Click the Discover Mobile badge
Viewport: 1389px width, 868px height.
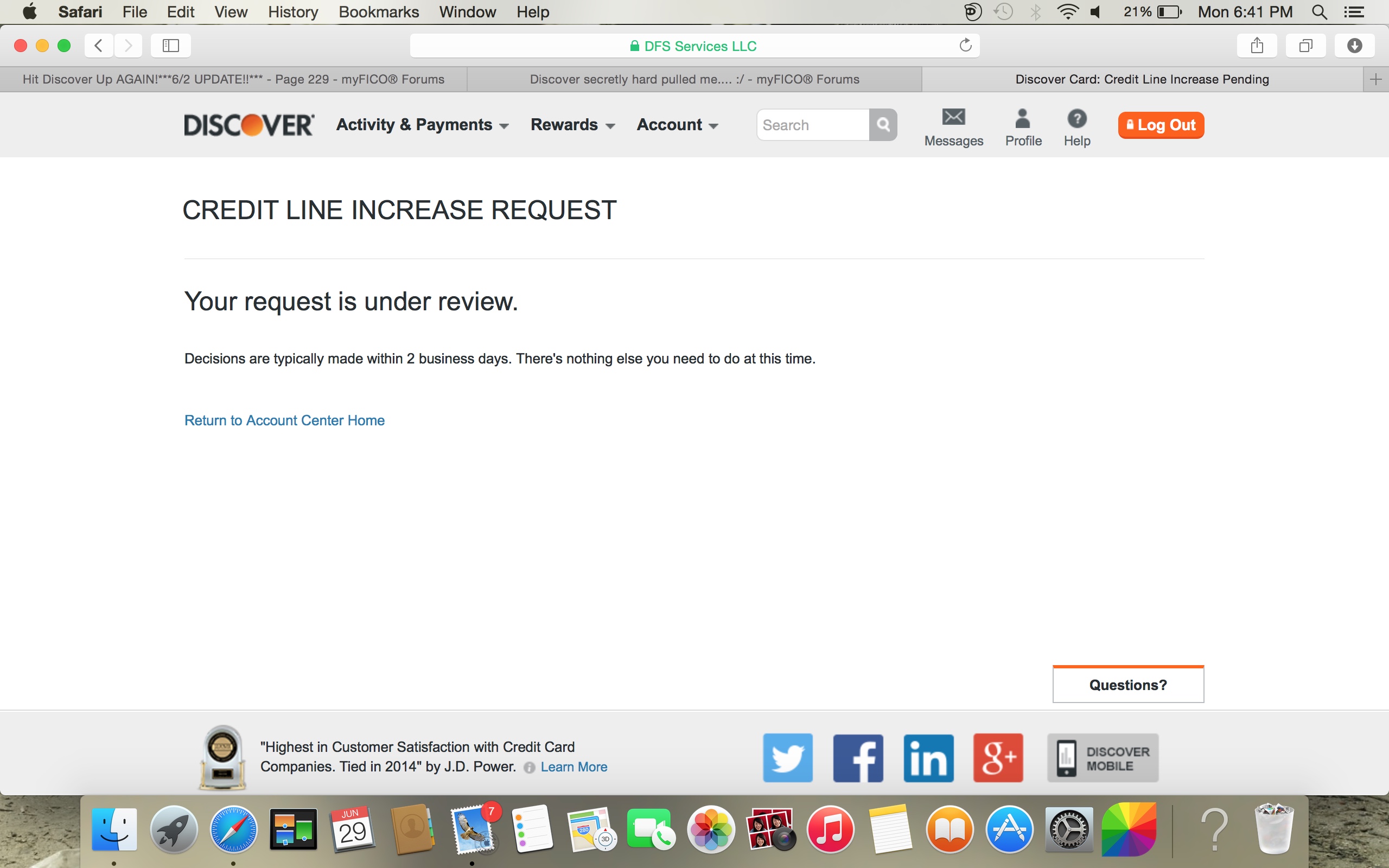(1103, 758)
